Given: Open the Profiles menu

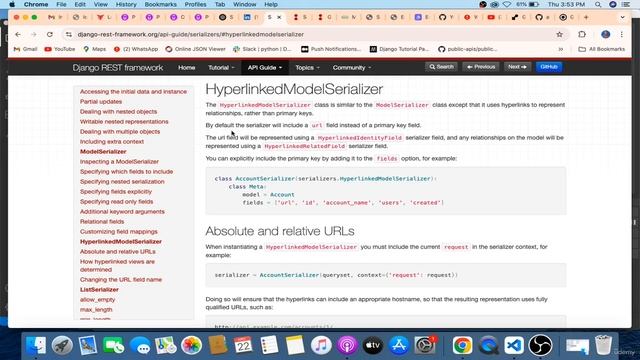Looking at the screenshot, I should [x=195, y=4].
